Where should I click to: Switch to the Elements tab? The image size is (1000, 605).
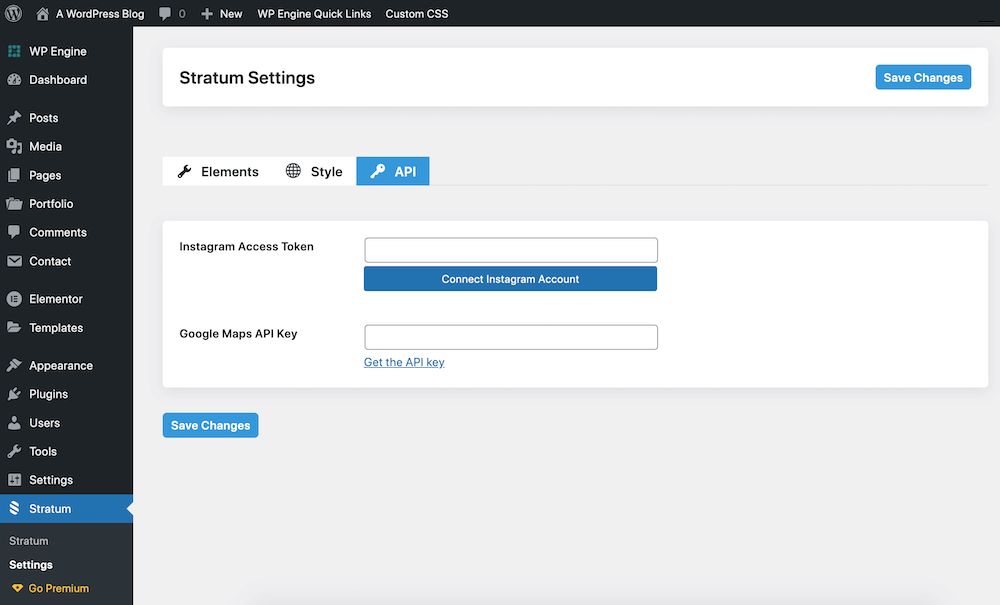pos(218,172)
